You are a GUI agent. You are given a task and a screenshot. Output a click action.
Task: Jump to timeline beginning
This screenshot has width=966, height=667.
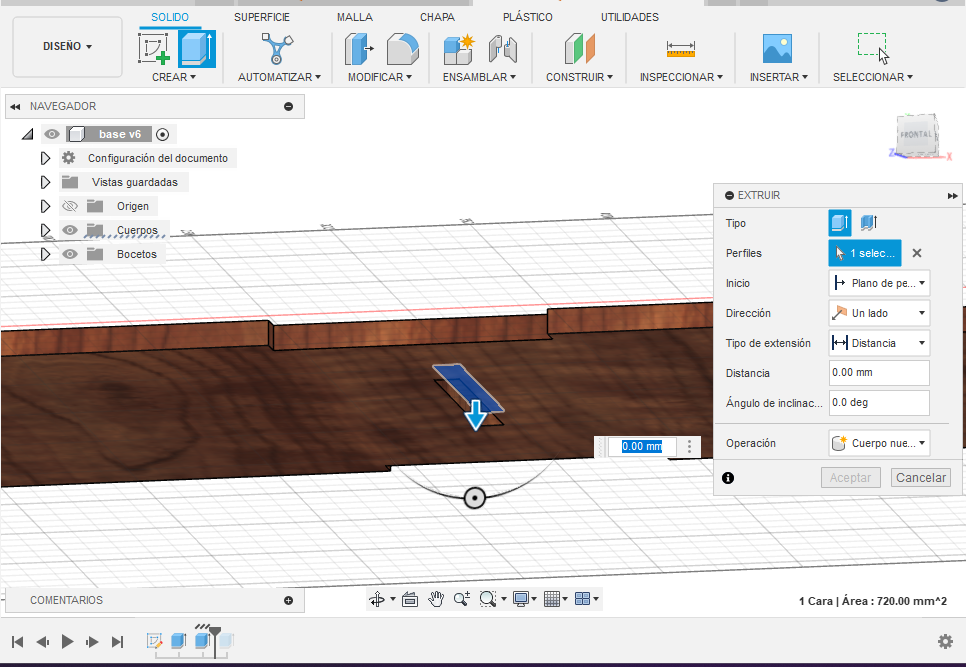coord(17,642)
